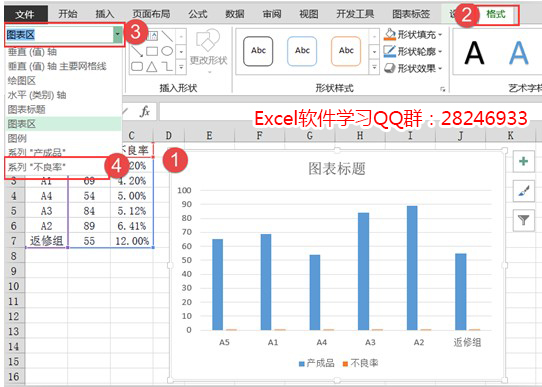
Task: Apply the black-outlined Abc shape style
Action: tap(258, 51)
